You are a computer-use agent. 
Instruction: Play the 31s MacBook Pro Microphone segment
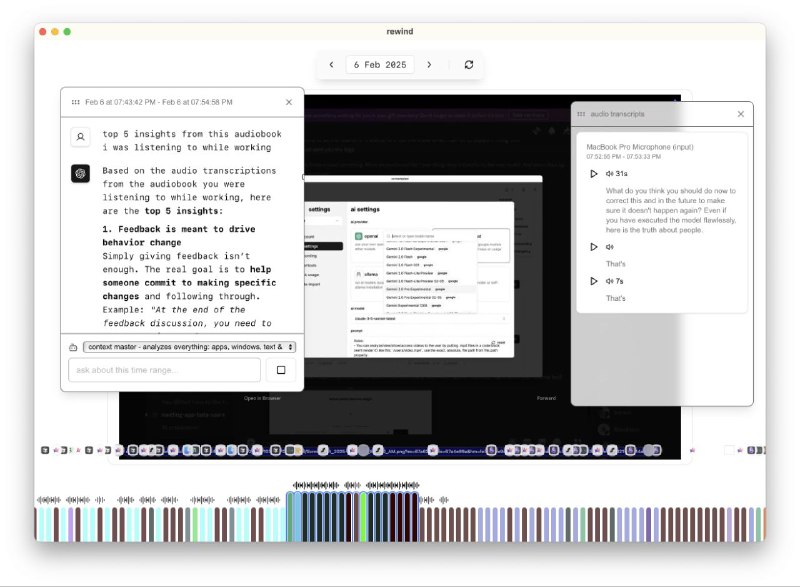(x=594, y=172)
